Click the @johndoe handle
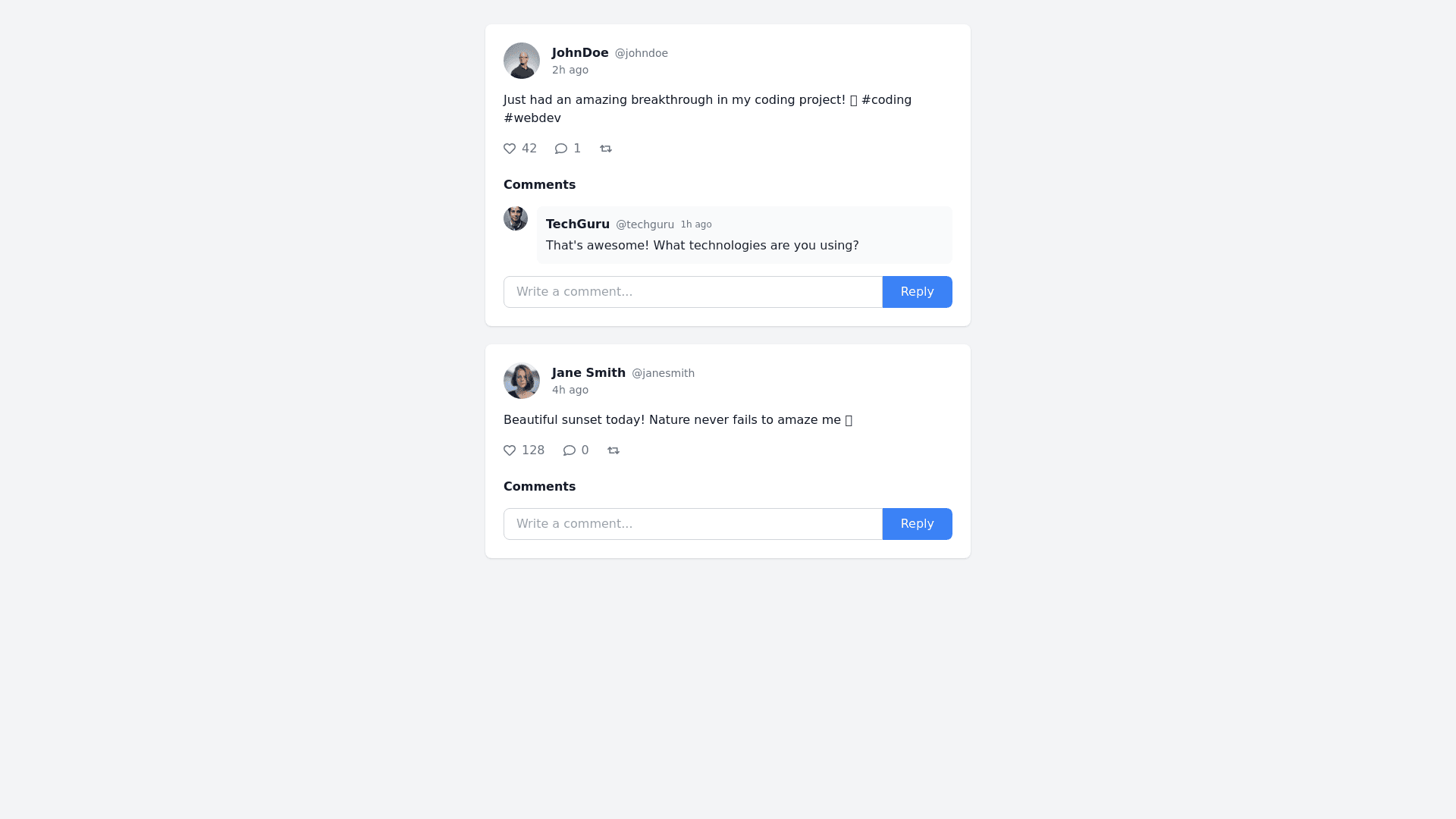Screen dimensions: 1456x819 click(x=641, y=53)
